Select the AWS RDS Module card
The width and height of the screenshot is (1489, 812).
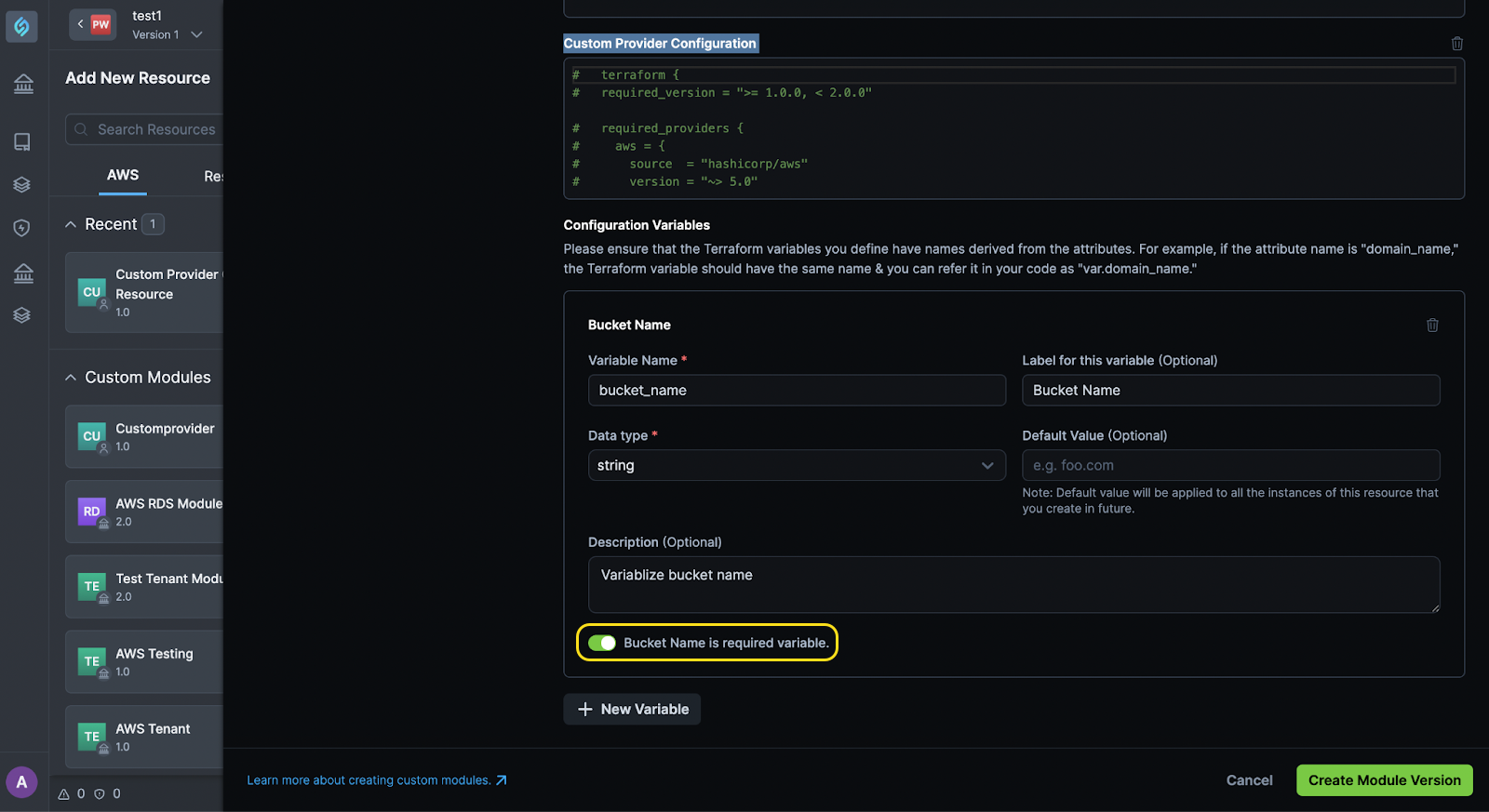click(144, 512)
